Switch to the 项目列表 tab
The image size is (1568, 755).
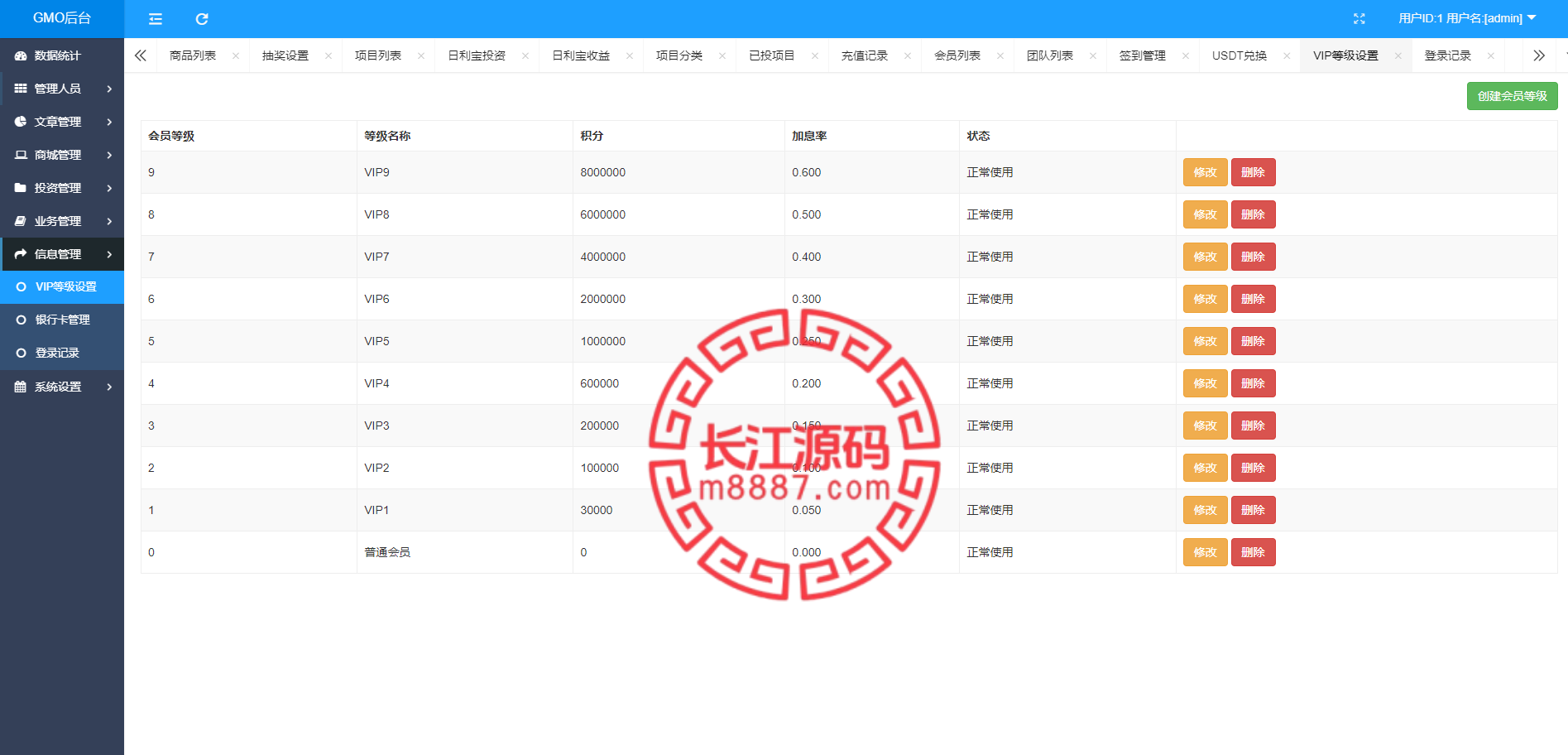point(378,55)
